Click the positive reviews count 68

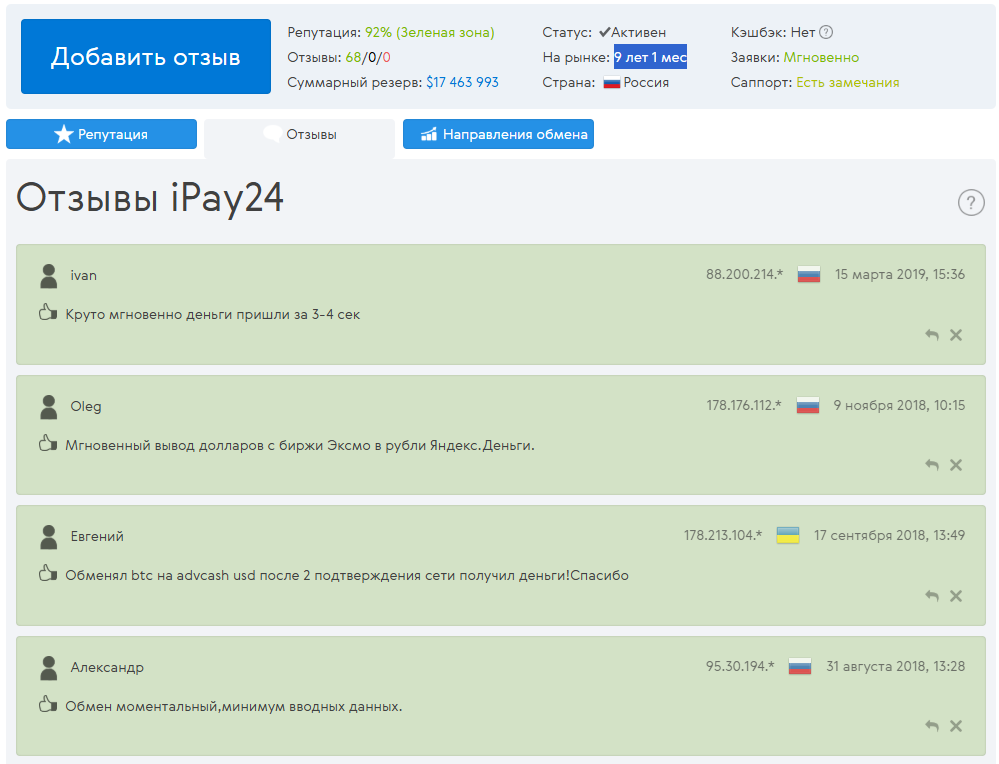click(x=353, y=57)
